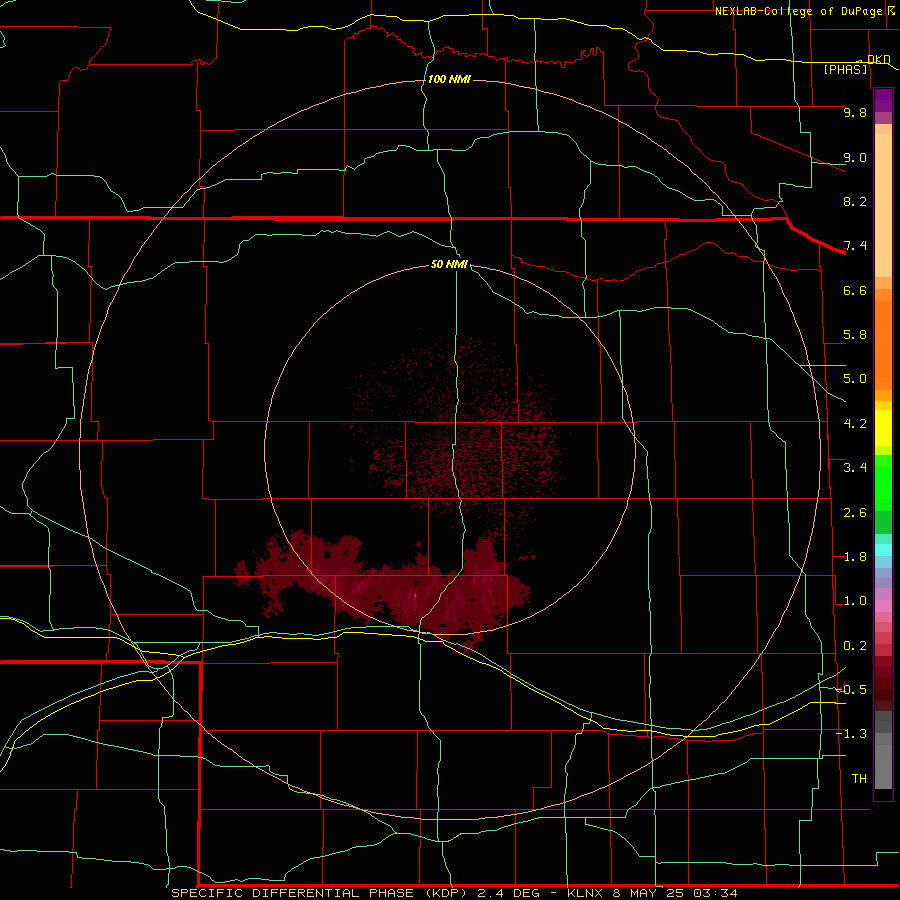900x900 pixels.
Task: Pick the pink segment of the color bar
Action: pyautogui.click(x=883, y=606)
